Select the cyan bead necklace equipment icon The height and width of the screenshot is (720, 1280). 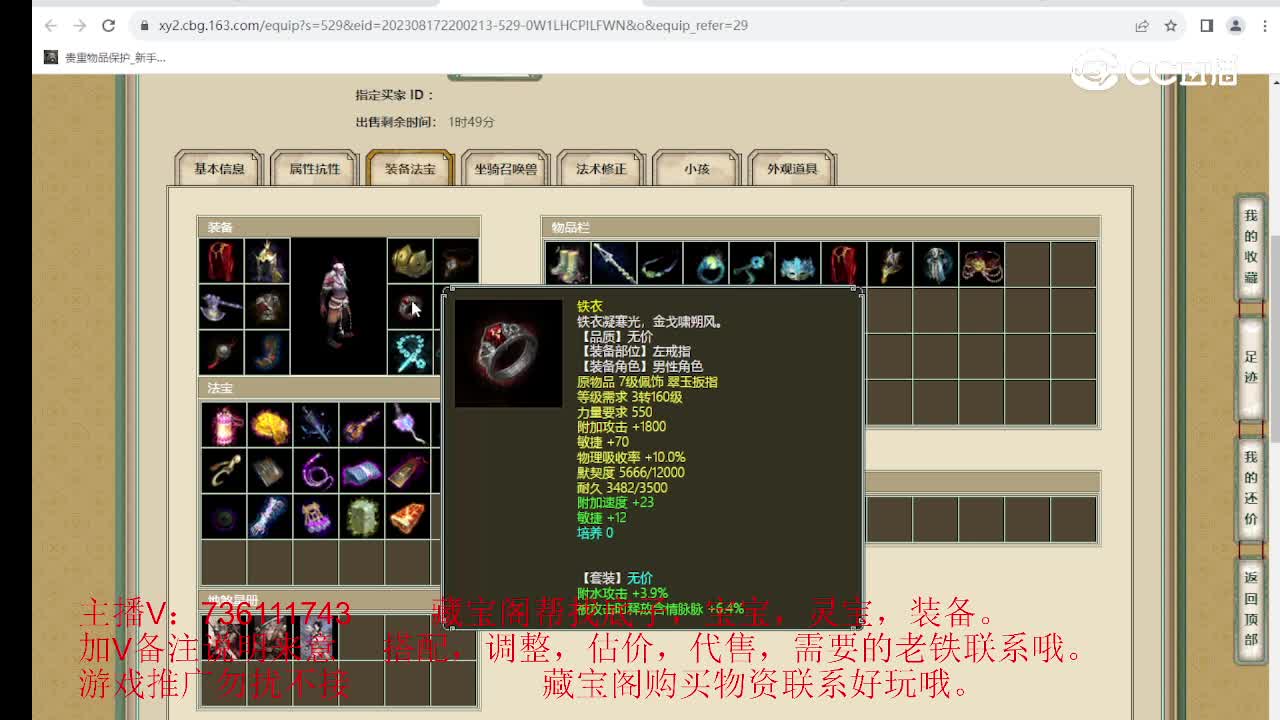pos(410,353)
